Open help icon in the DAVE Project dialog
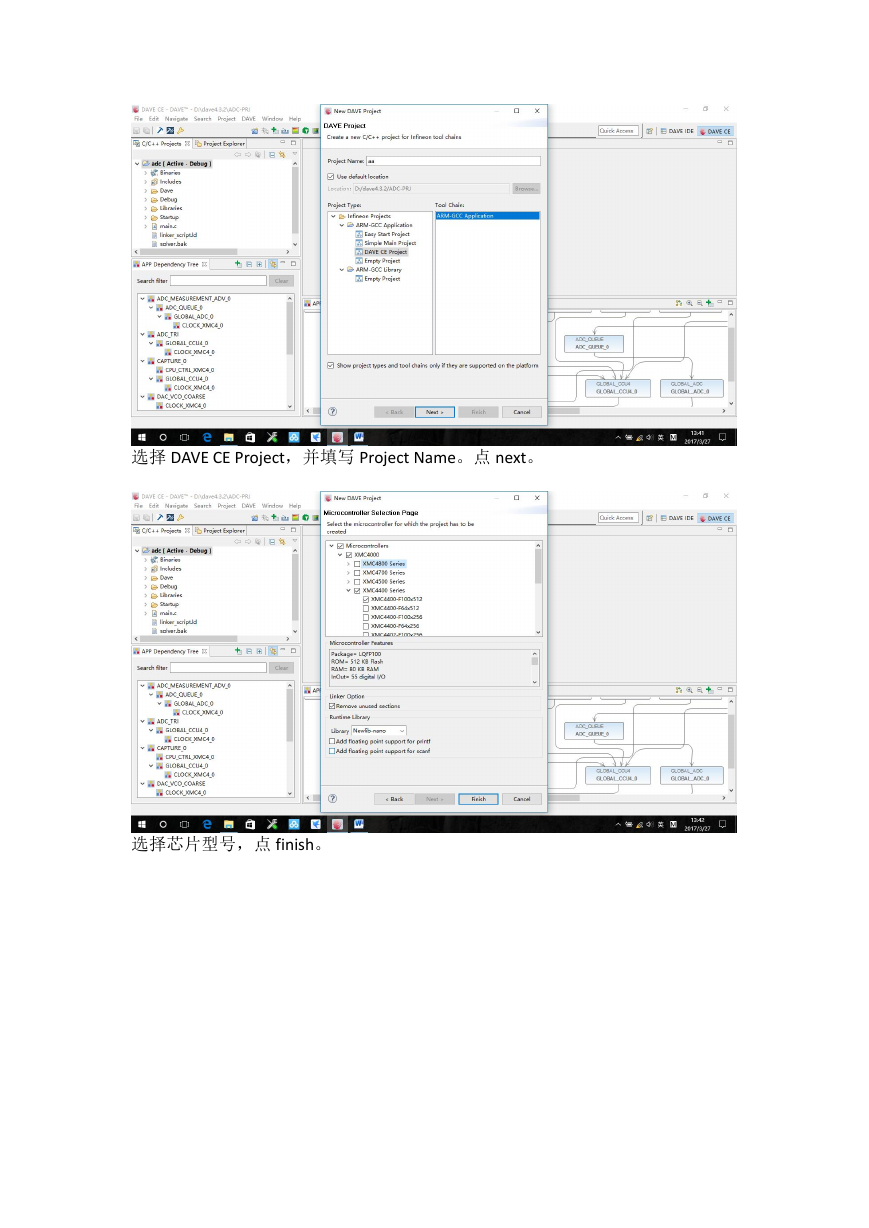 pos(332,411)
